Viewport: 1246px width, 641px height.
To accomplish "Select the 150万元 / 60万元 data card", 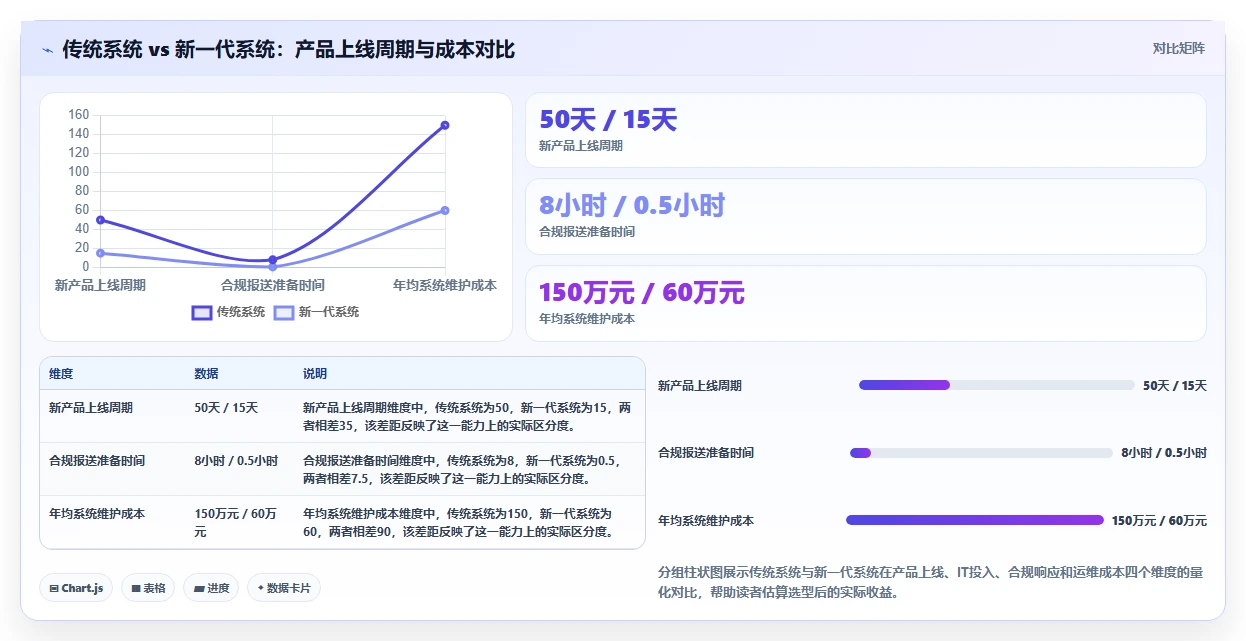I will pos(866,303).
